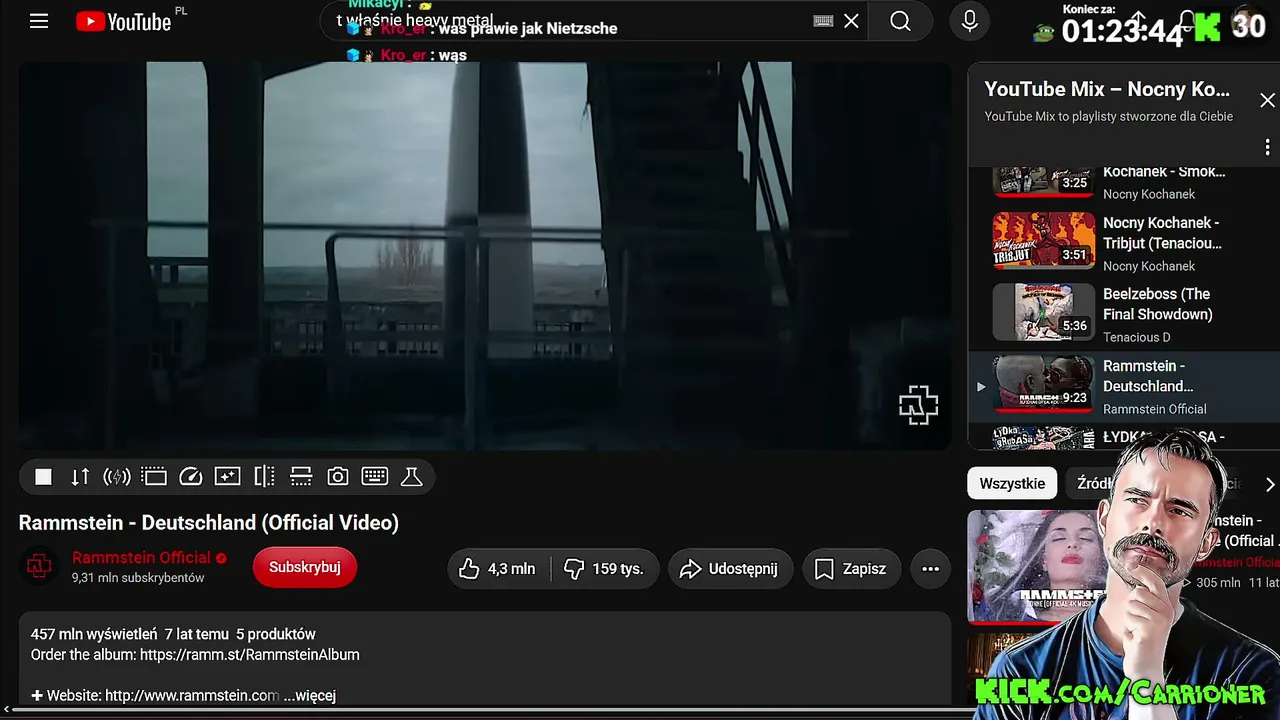Start voice search with the microphone
The width and height of the screenshot is (1280, 720).
(969, 21)
